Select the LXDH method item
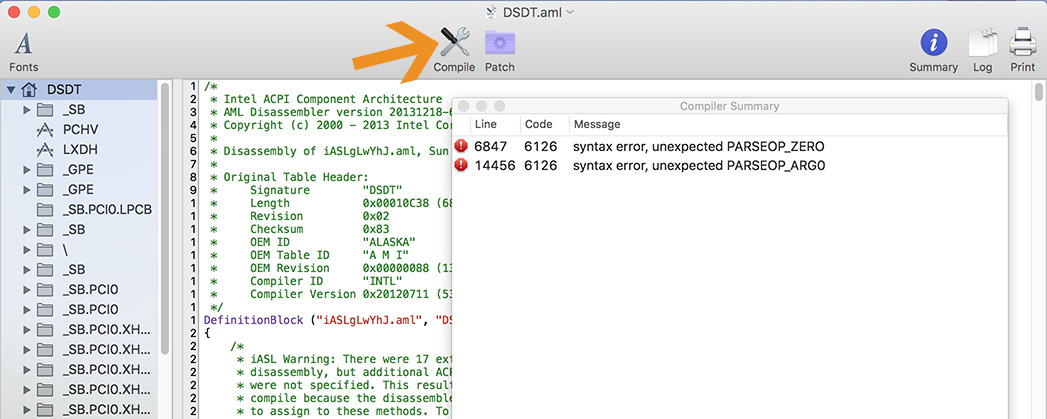Image resolution: width=1047 pixels, height=419 pixels. click(80, 149)
